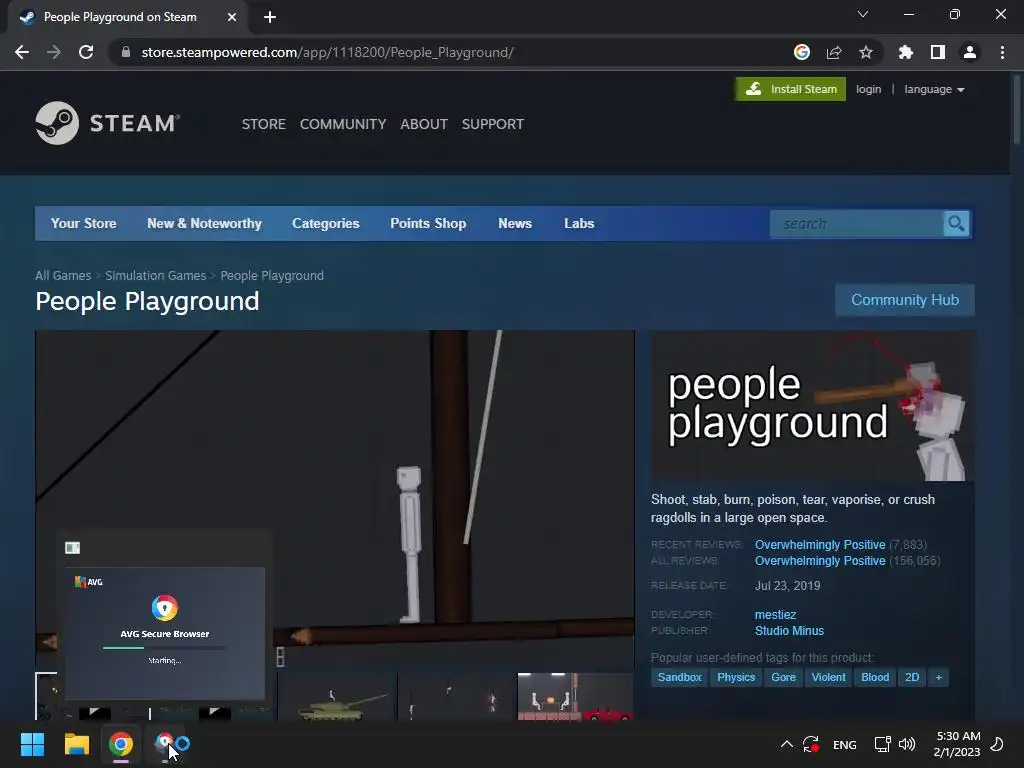Image resolution: width=1024 pixels, height=768 pixels.
Task: Open Chrome three-dot menu
Action: coord(1002,52)
